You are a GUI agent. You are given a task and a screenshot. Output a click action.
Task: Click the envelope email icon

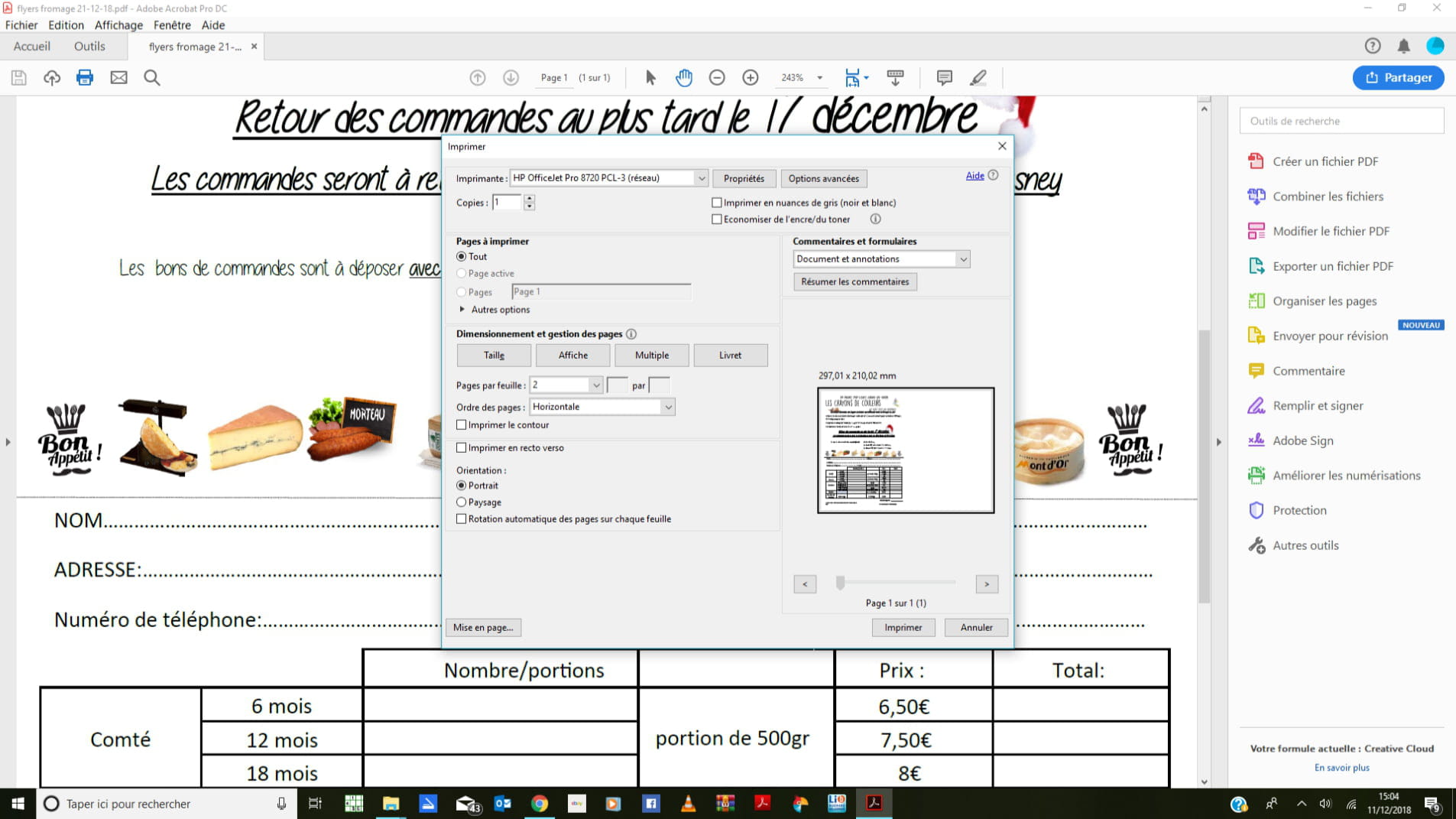(118, 77)
